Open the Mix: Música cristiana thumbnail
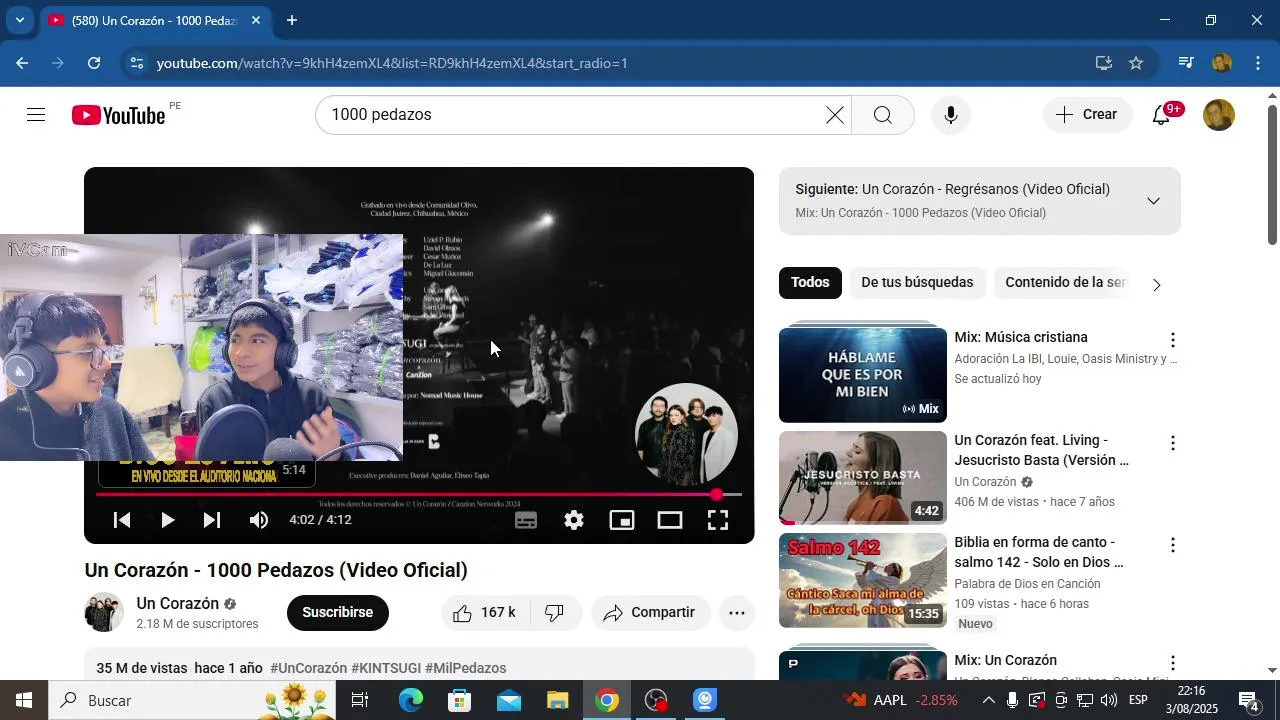Screen dimensions: 1280x720 click(x=863, y=374)
